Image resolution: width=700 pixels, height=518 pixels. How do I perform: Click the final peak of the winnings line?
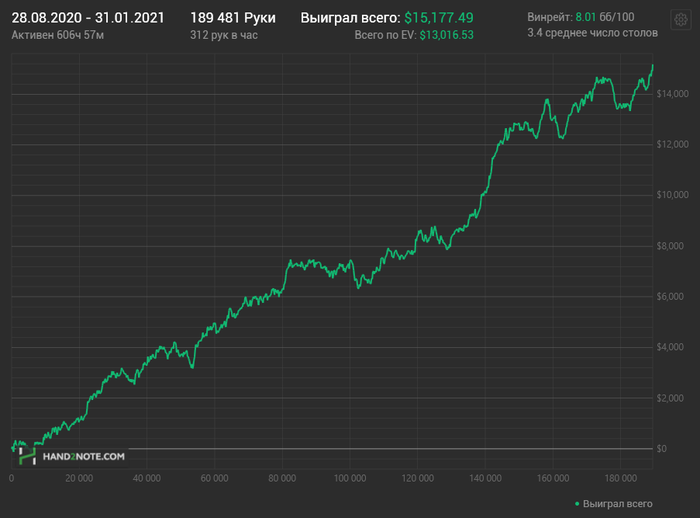(652, 66)
